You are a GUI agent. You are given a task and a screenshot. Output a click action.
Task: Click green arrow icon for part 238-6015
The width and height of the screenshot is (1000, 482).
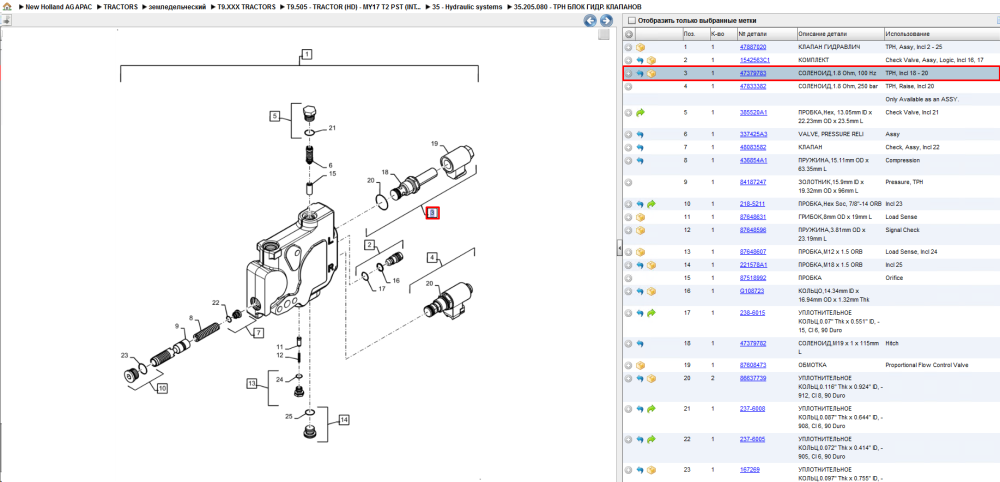[651, 313]
